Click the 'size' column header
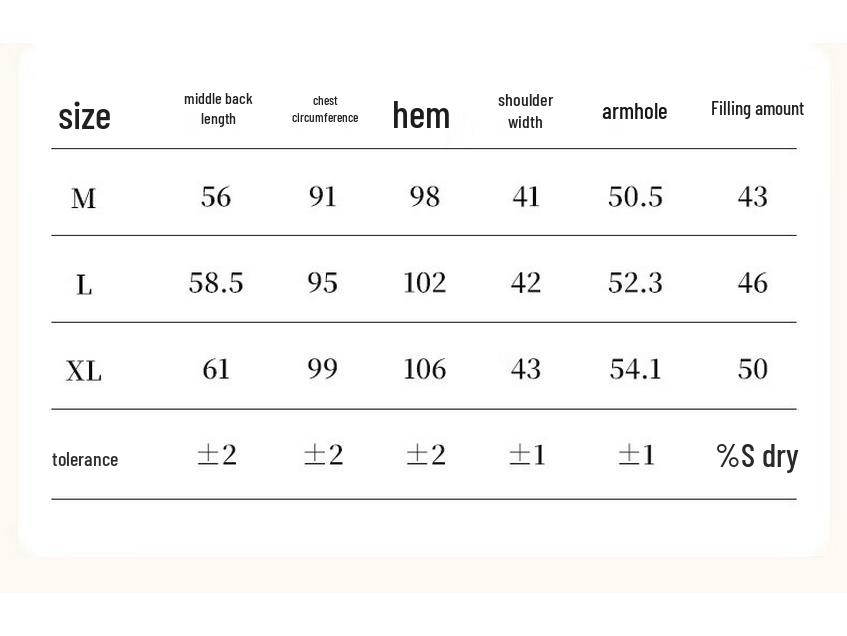 [x=84, y=117]
